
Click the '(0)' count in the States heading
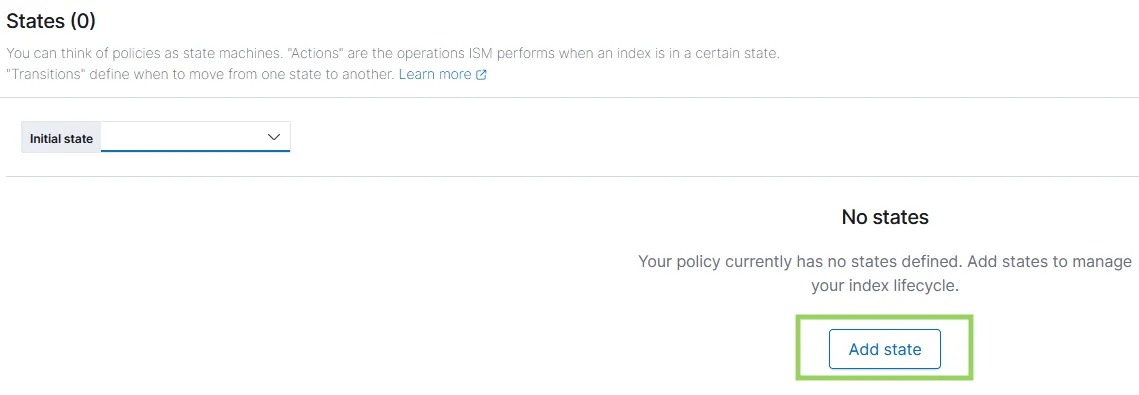(83, 21)
